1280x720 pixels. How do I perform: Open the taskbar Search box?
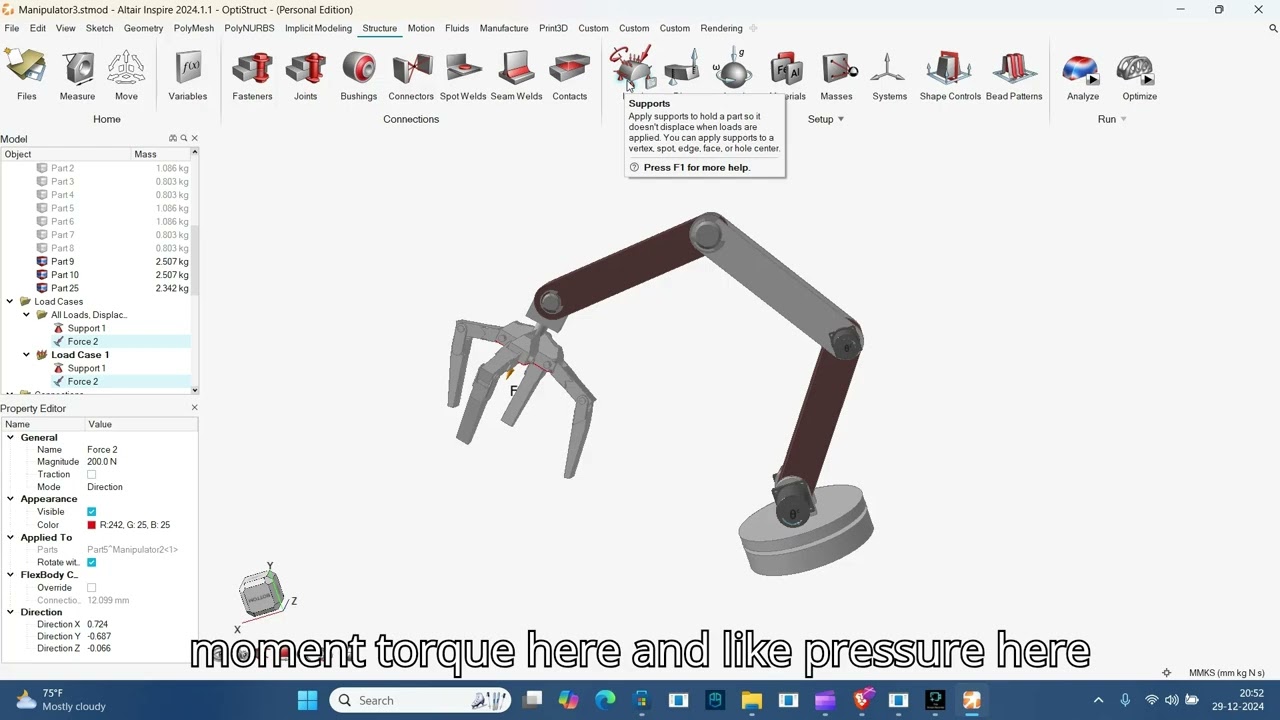point(420,700)
